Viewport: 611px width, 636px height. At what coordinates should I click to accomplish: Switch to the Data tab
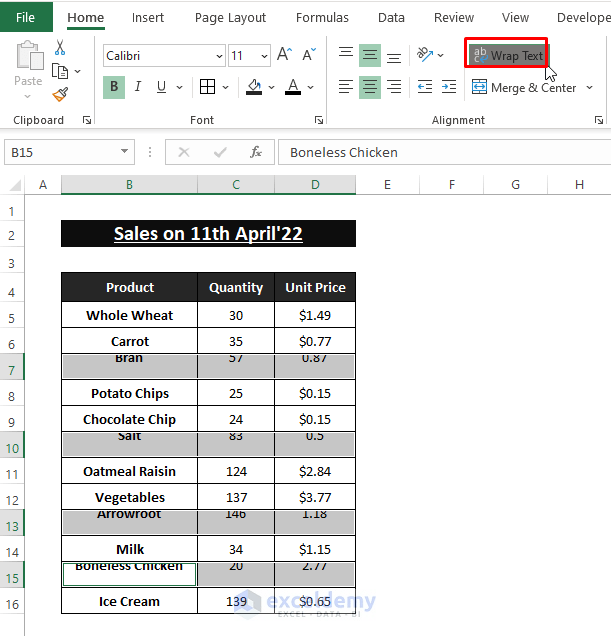[391, 17]
